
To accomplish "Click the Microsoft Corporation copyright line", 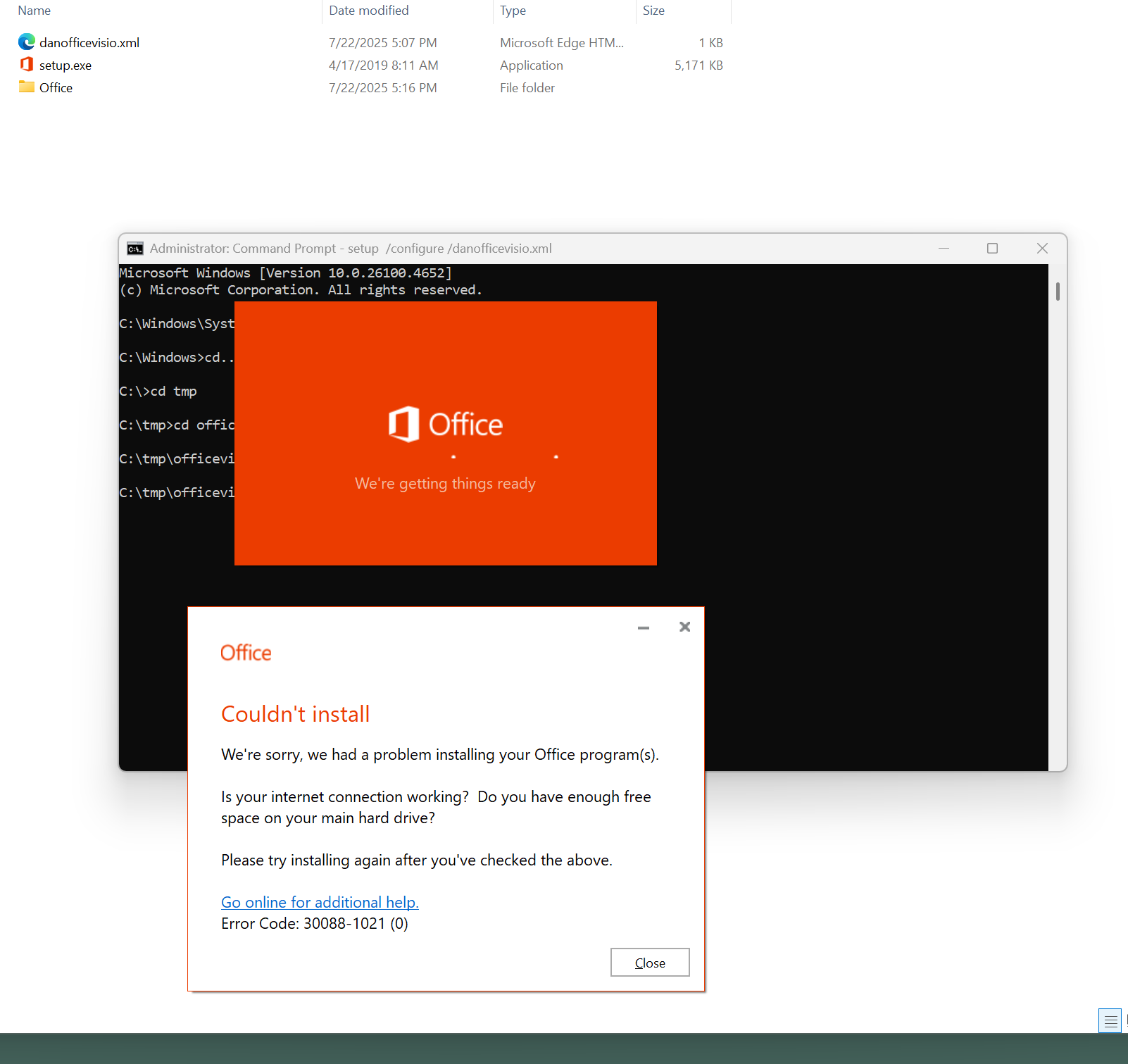I will 301,290.
